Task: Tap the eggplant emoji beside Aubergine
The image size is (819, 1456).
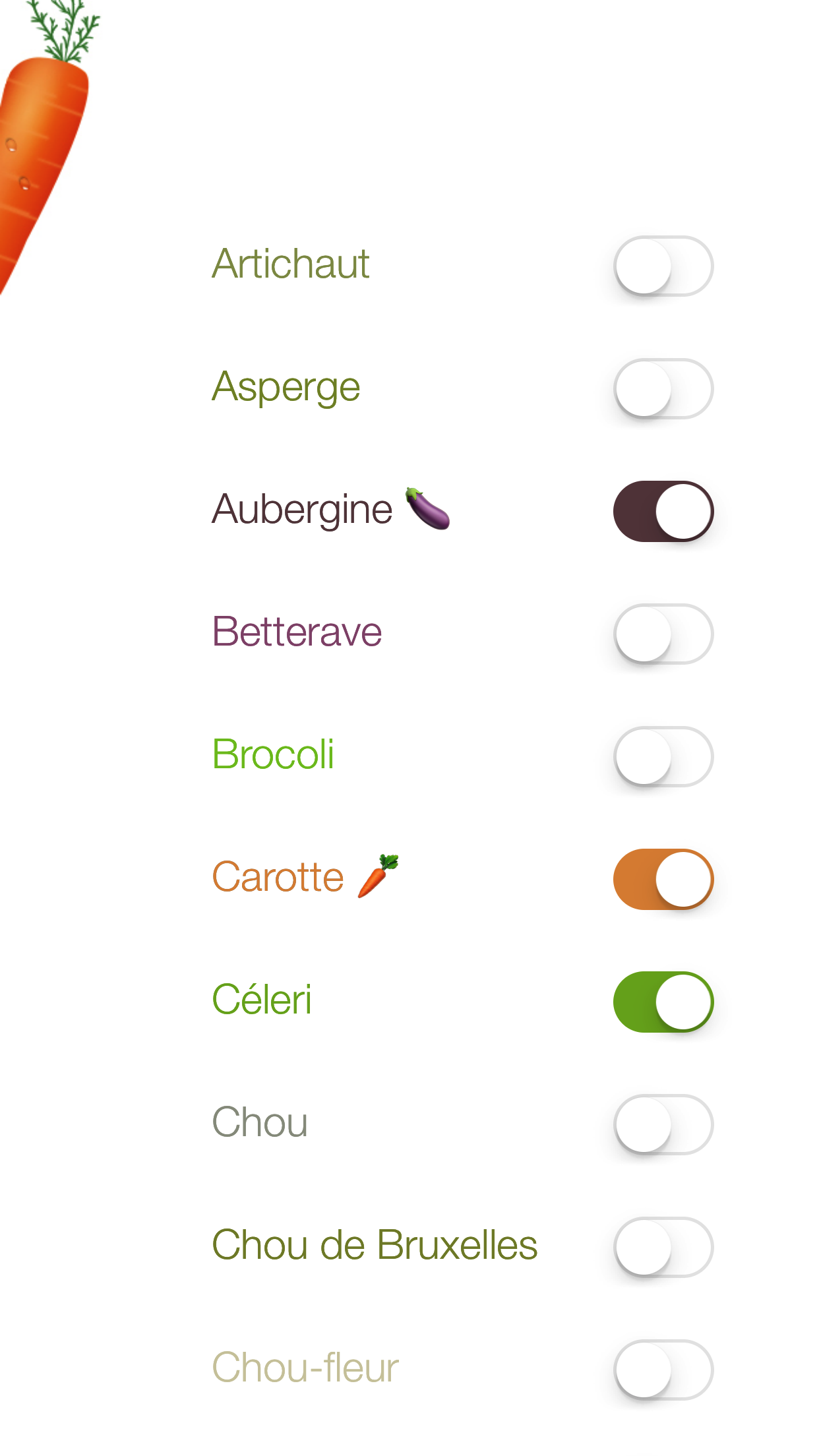Action: click(x=427, y=508)
